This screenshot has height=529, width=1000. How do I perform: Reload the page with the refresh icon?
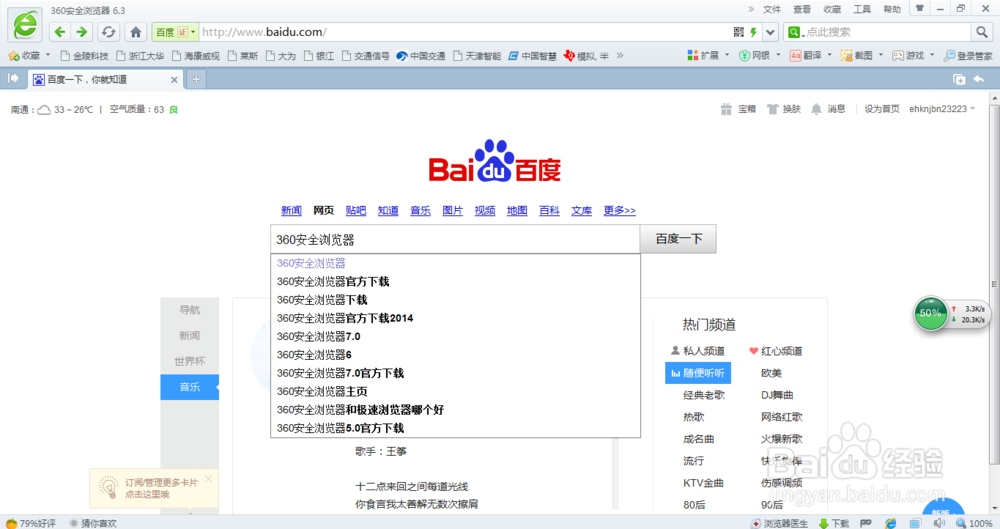pos(109,32)
